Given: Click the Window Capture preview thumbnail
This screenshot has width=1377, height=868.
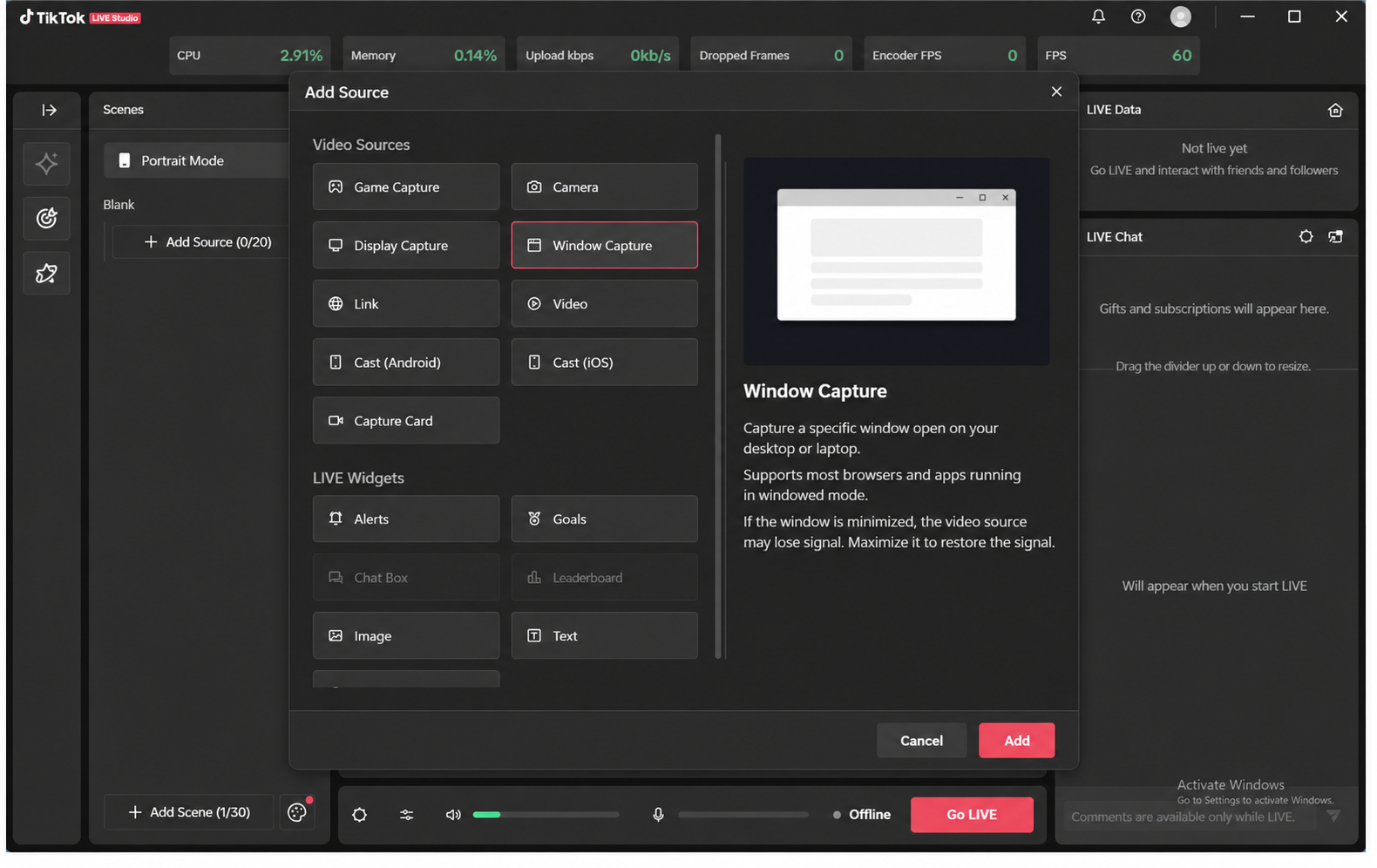Looking at the screenshot, I should pyautogui.click(x=896, y=261).
